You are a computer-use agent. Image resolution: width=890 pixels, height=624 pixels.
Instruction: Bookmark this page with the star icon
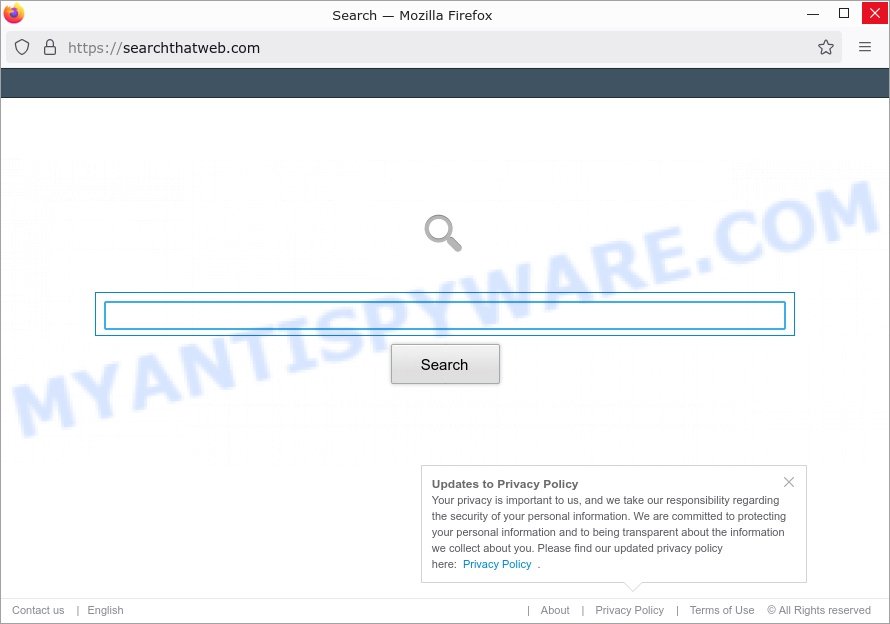(826, 47)
